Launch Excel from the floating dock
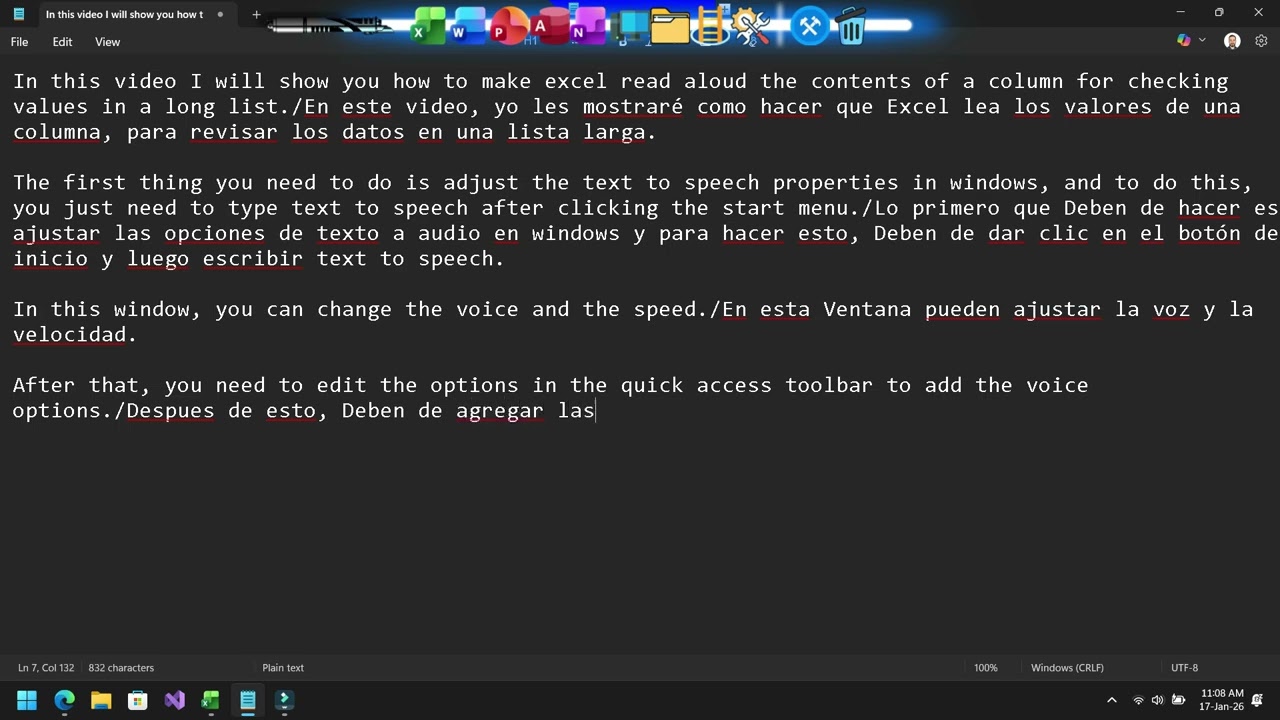Viewport: 1280px width, 720px height. point(429,26)
